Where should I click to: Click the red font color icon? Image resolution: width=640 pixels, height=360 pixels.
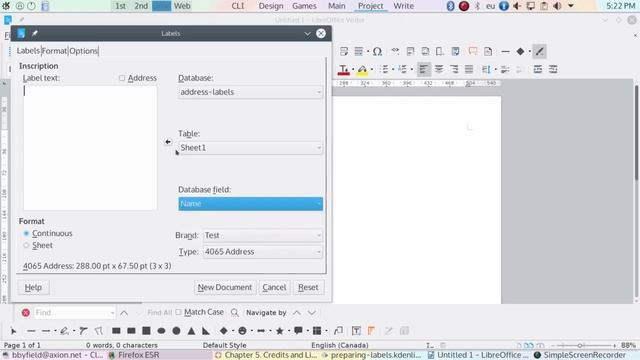point(344,69)
